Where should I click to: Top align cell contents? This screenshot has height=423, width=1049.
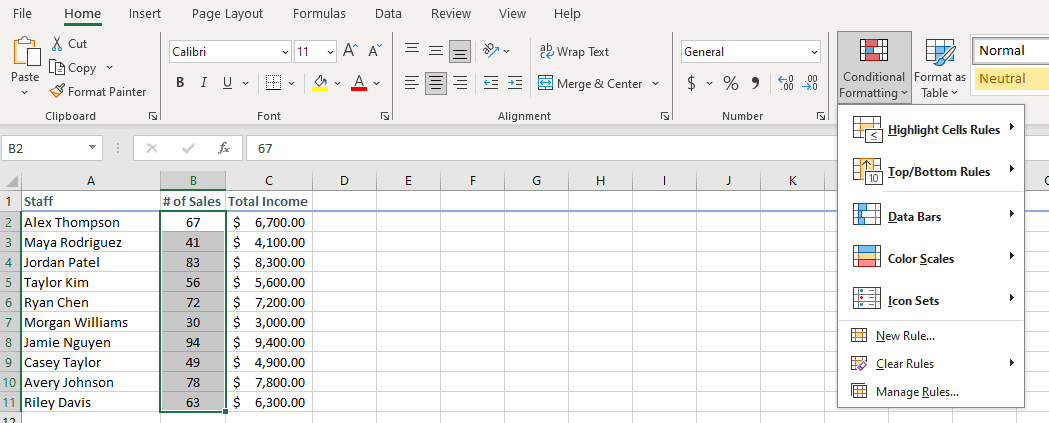(412, 51)
